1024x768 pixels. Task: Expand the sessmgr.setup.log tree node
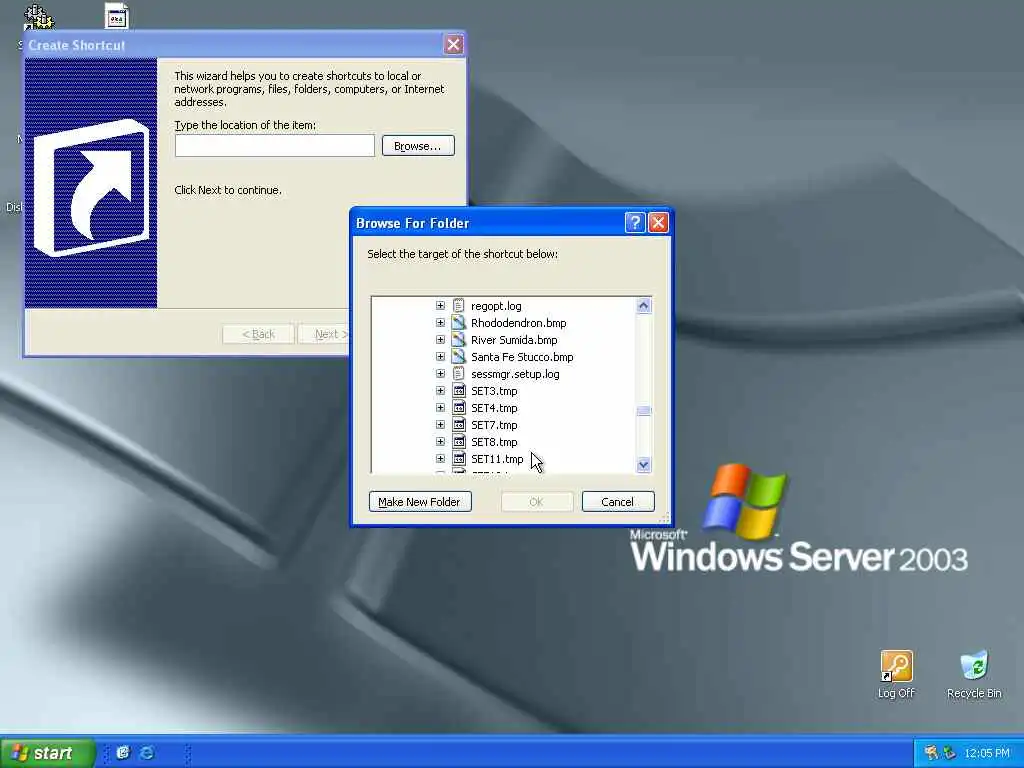pos(440,374)
